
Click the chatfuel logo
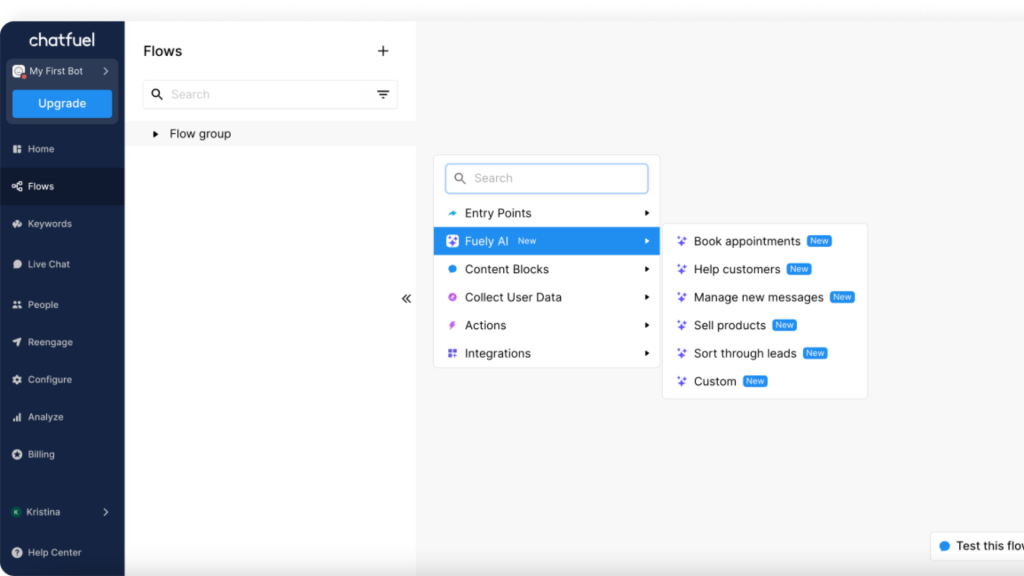pyautogui.click(x=62, y=40)
